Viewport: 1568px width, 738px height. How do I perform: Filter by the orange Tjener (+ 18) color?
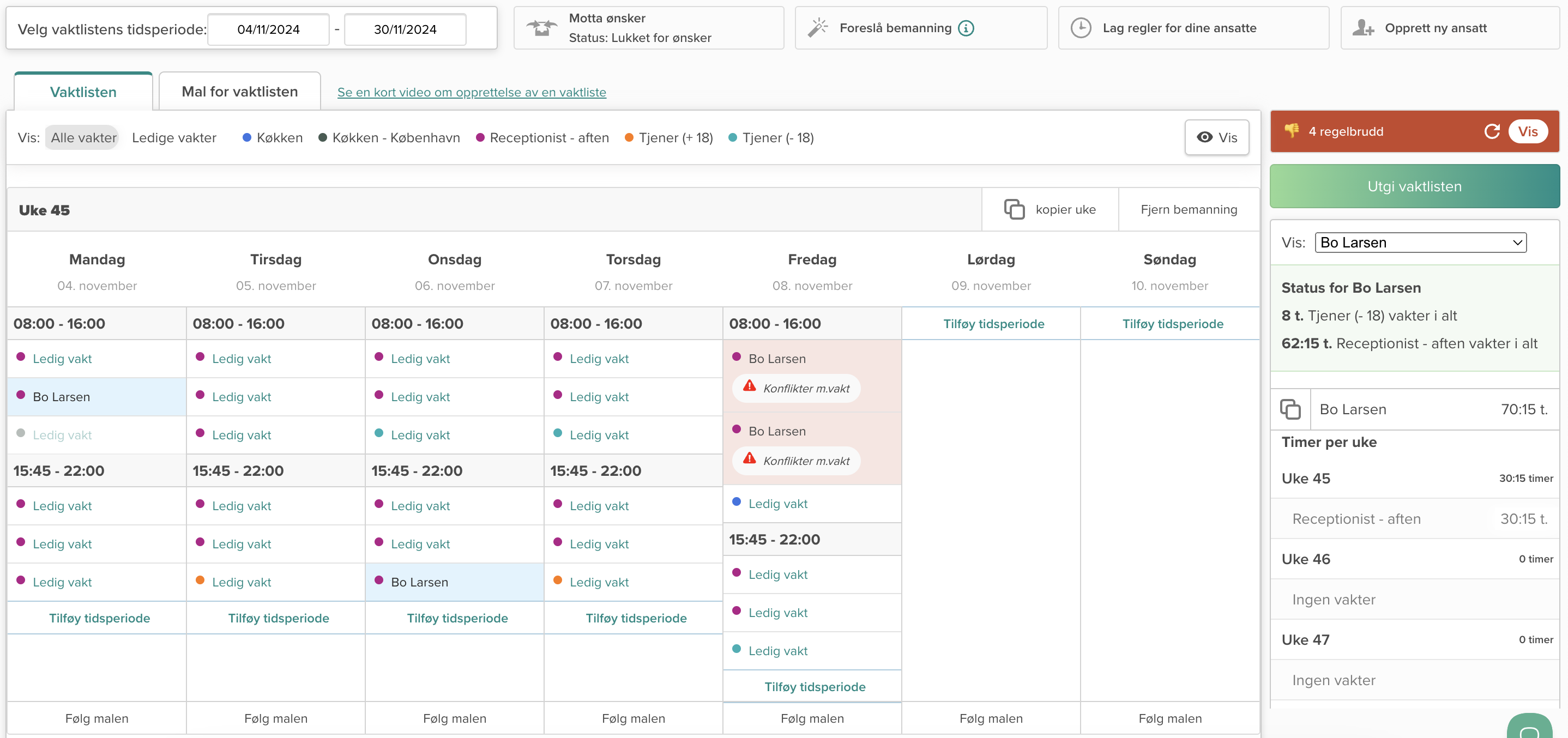click(x=669, y=137)
